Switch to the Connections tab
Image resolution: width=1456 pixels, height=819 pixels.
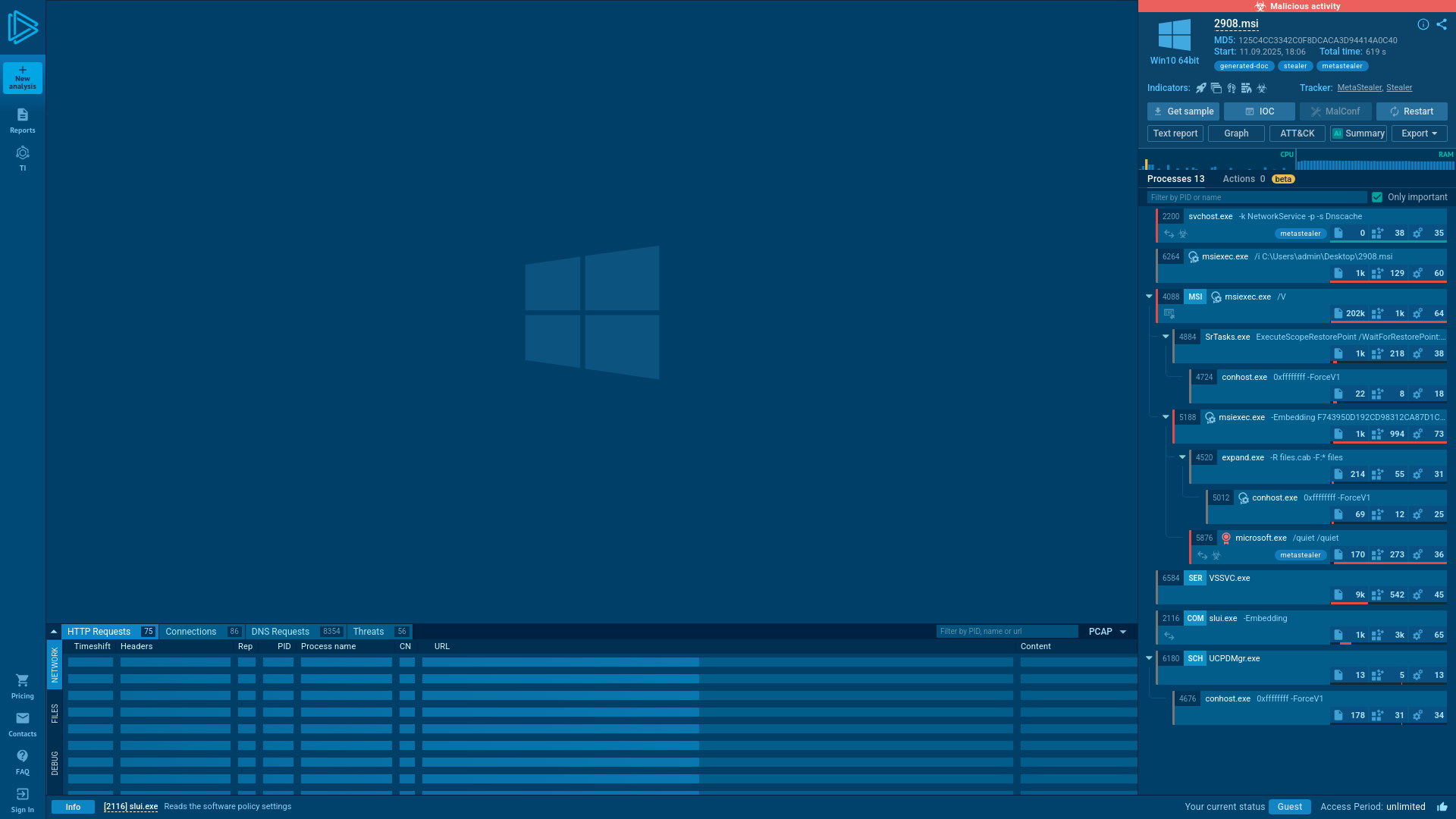point(202,632)
